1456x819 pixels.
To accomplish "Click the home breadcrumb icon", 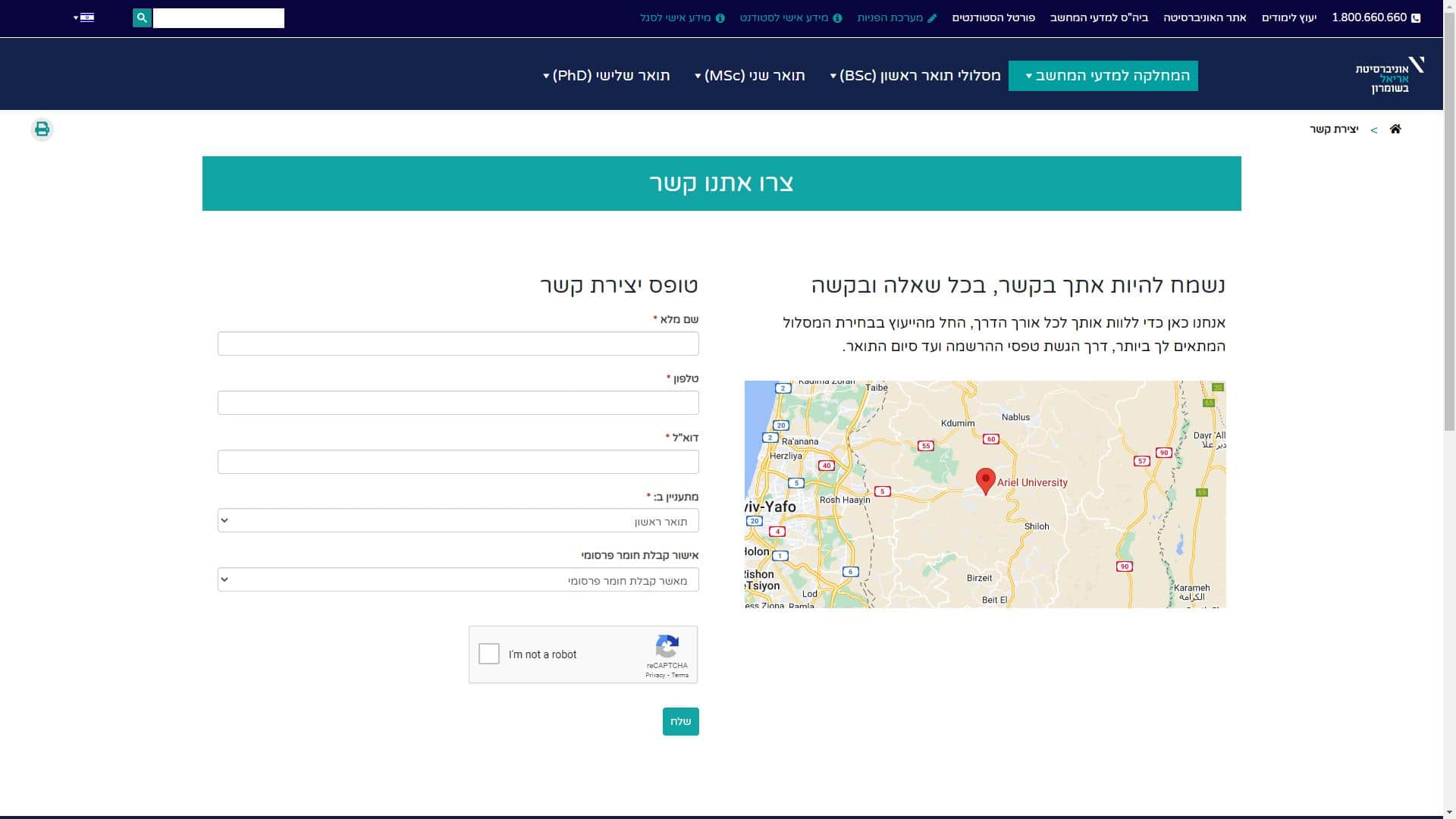I will [1395, 129].
